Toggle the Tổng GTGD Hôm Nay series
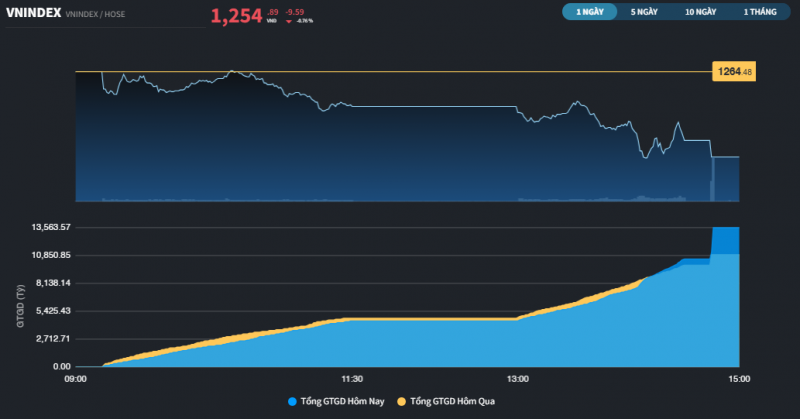The height and width of the screenshot is (419, 800). pos(342,401)
